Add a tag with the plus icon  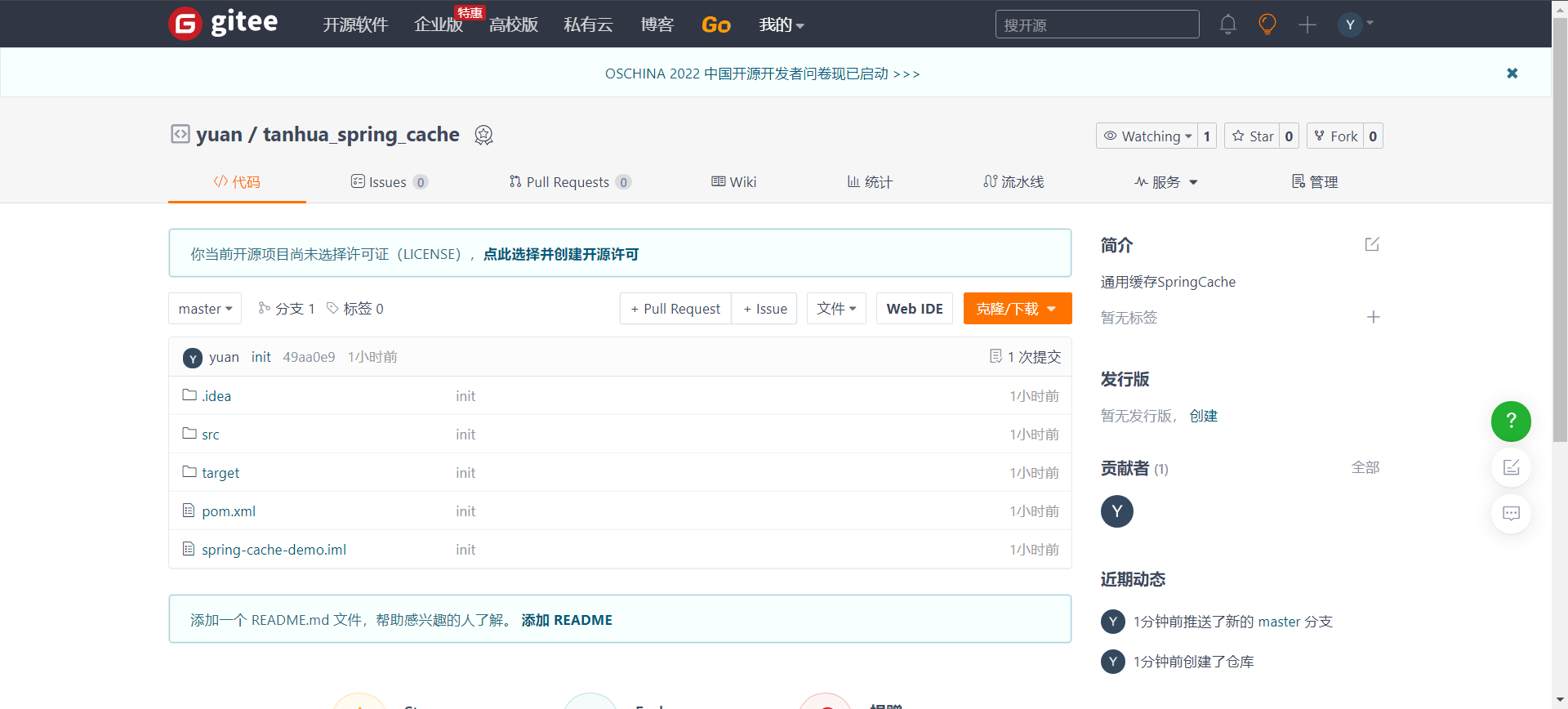(1373, 317)
